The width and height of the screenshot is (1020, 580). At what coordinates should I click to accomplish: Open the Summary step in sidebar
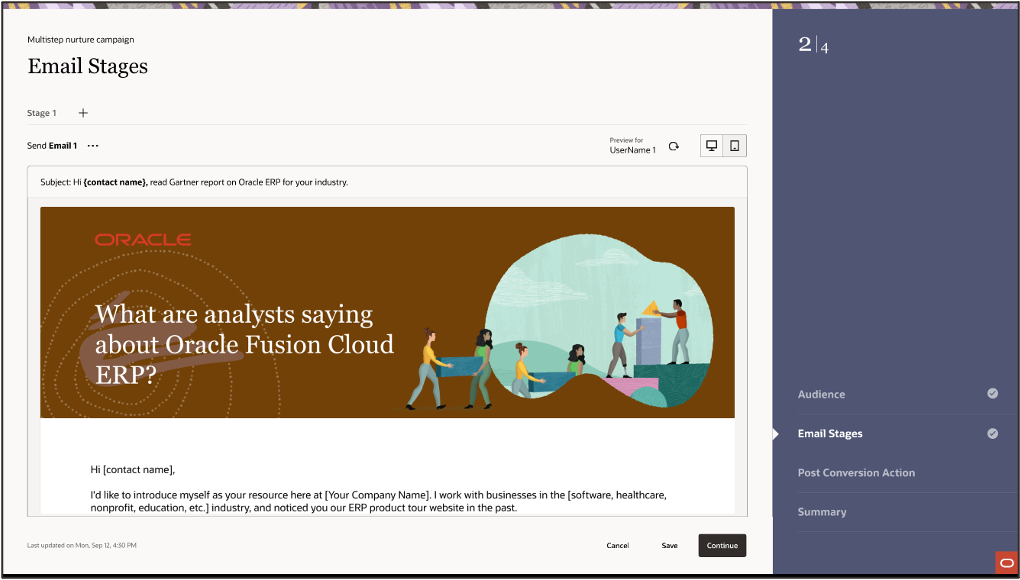822,512
